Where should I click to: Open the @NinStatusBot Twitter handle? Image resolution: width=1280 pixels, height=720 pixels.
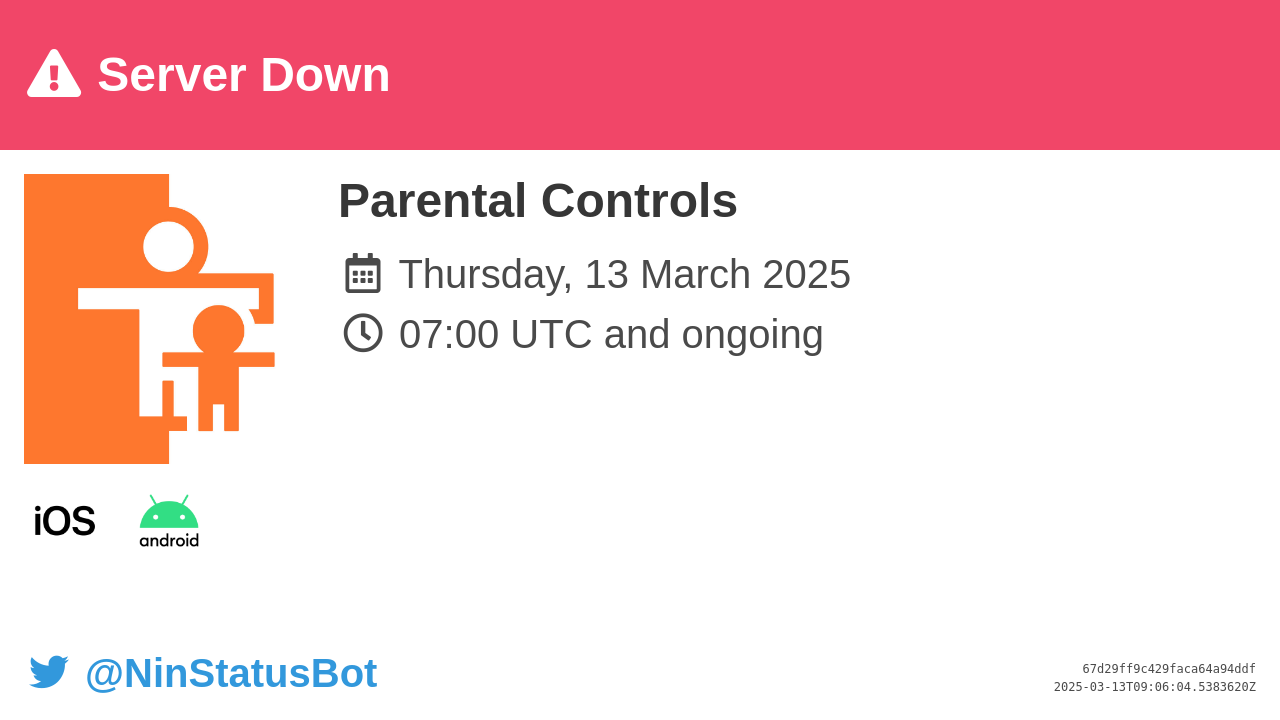pos(231,673)
